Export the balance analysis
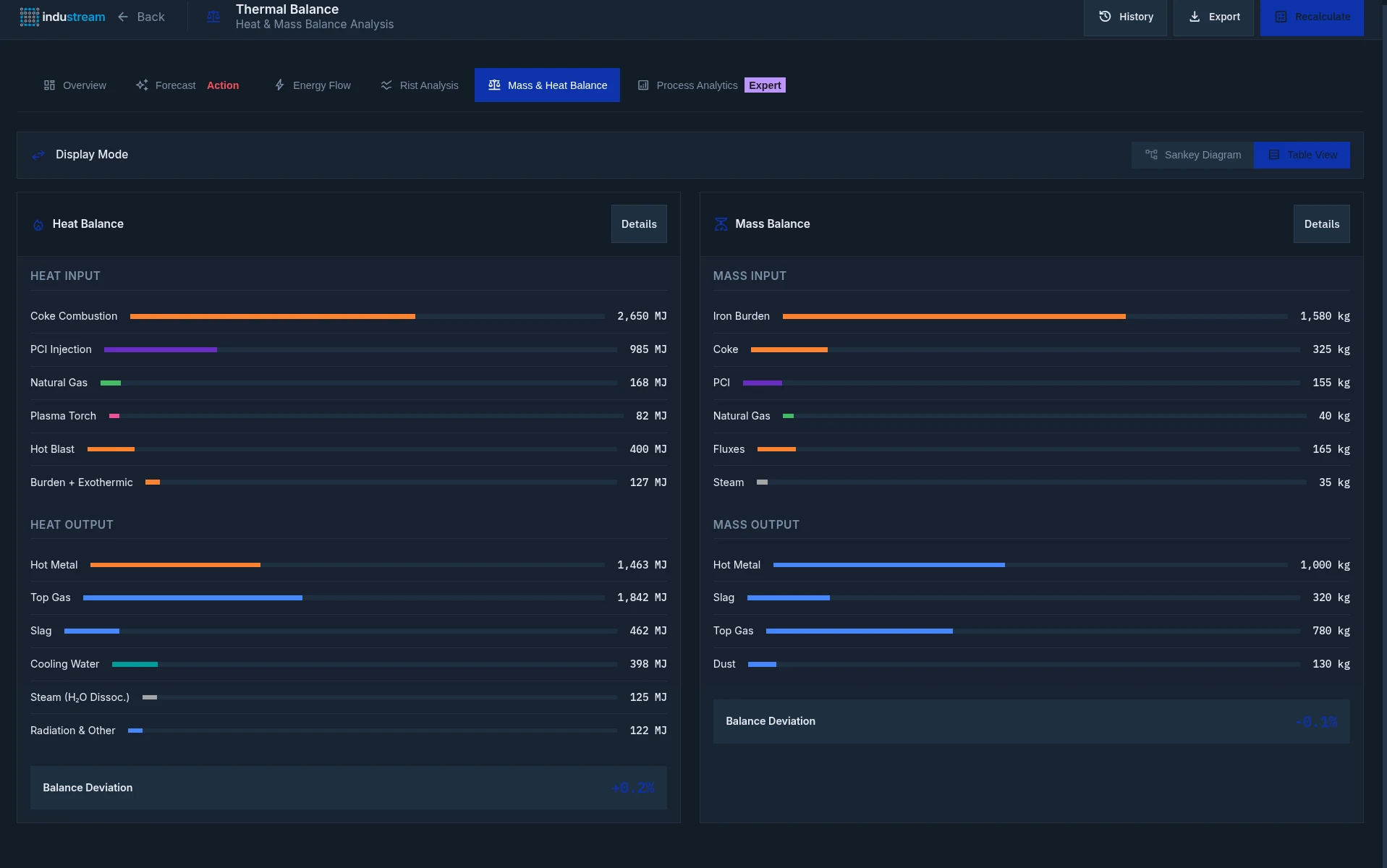1387x868 pixels. [x=1213, y=17]
